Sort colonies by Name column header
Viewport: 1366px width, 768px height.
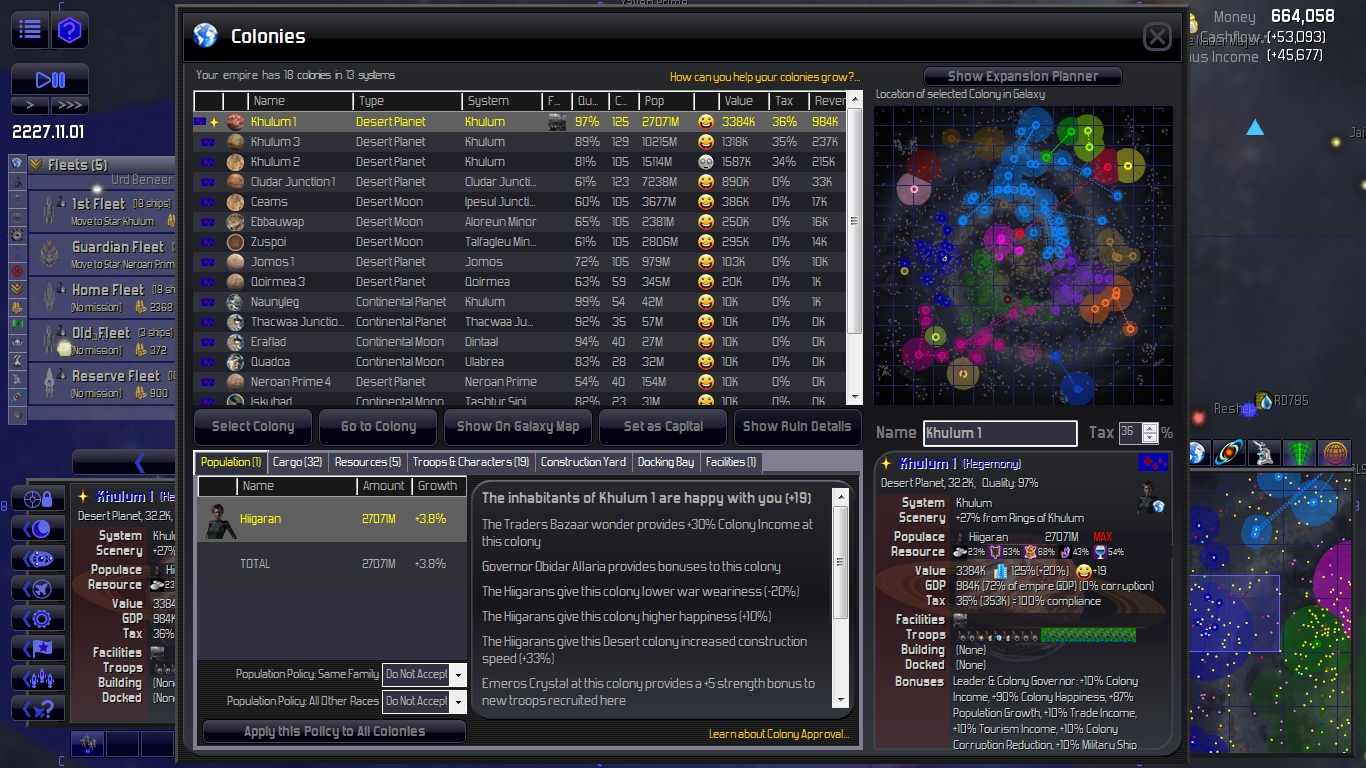pos(300,101)
